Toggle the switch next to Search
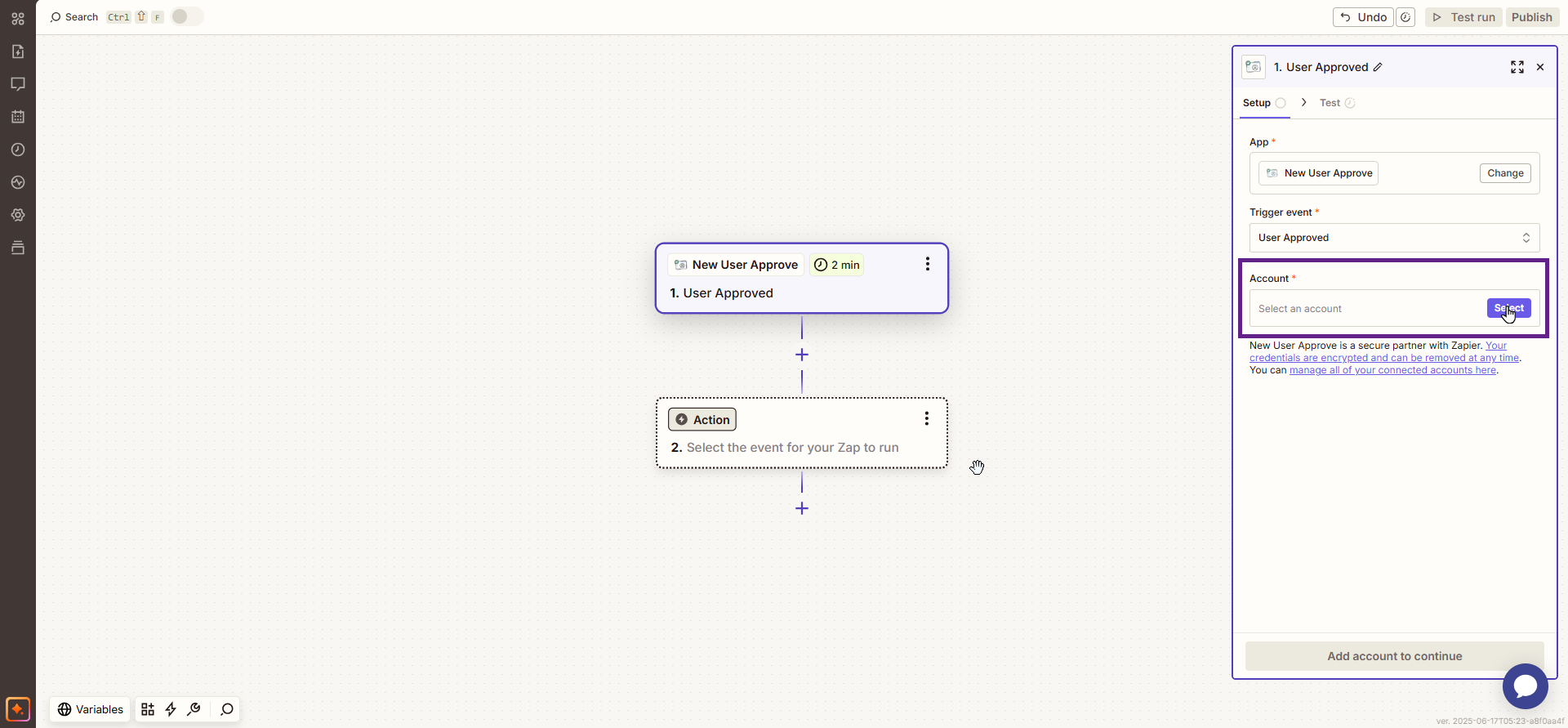 point(186,16)
